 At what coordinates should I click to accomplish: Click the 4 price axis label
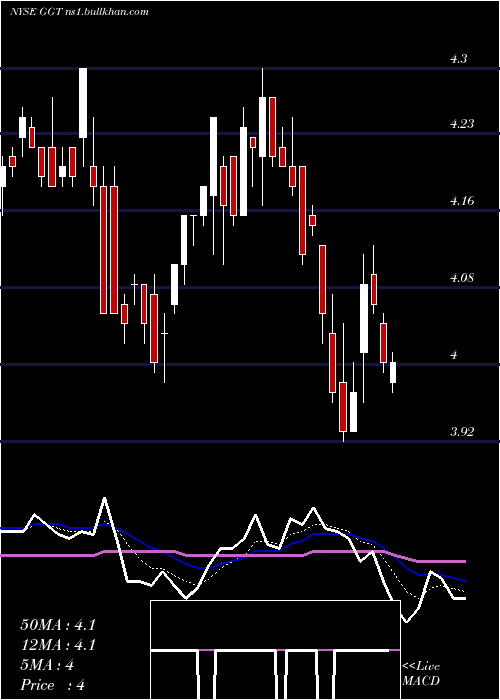(454, 355)
